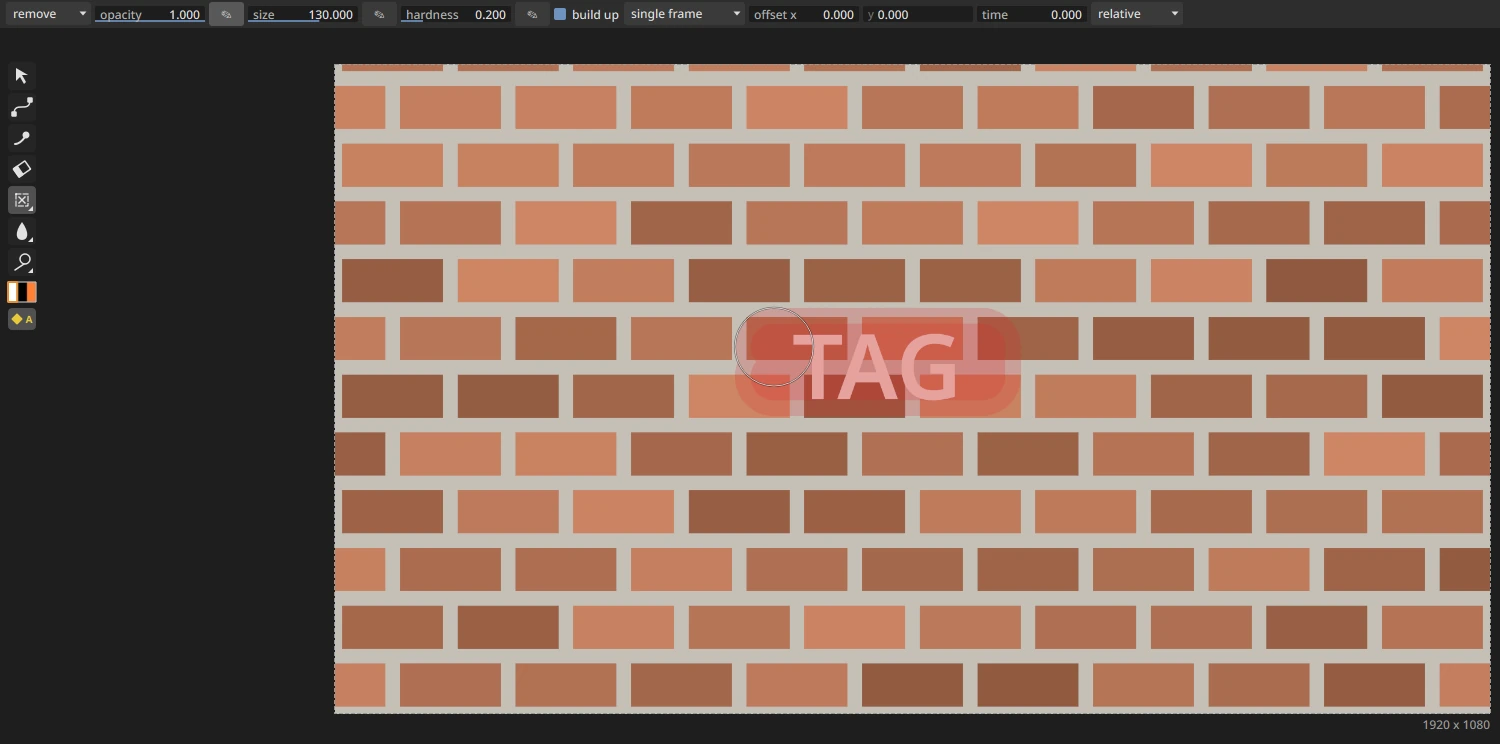Click the hardness slider field
The image size is (1500, 744).
(x=456, y=14)
